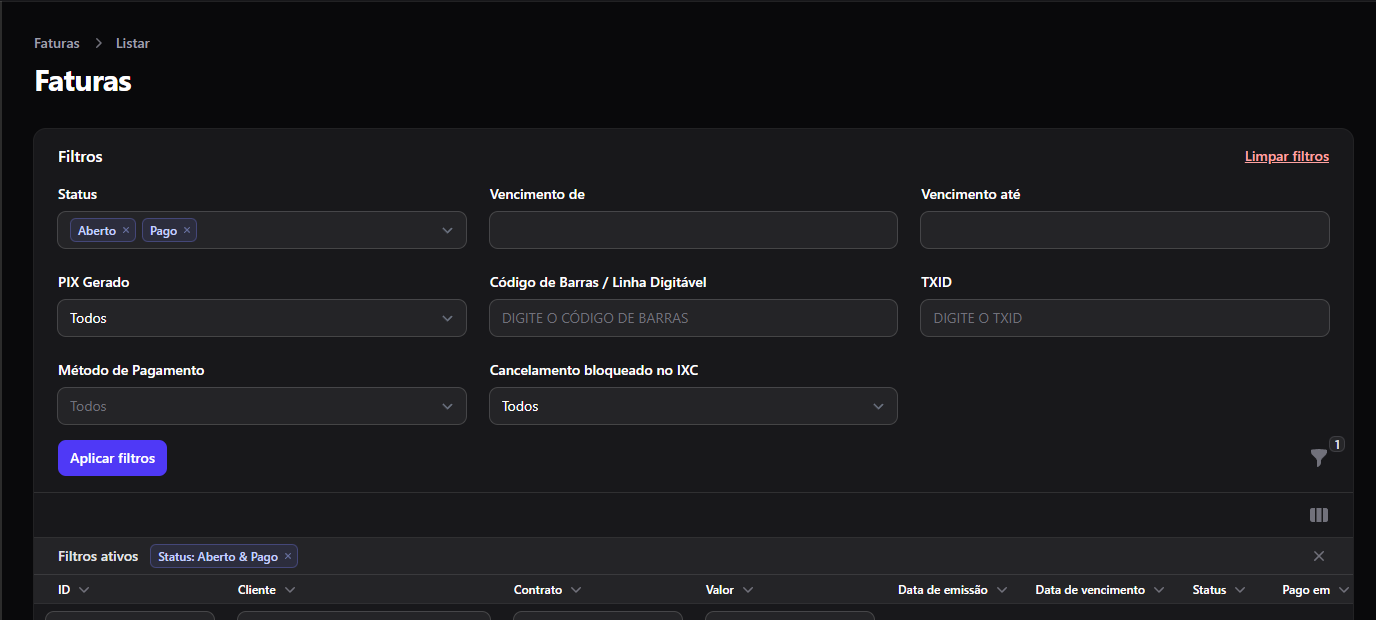Click the Aplicar filtros button
The width and height of the screenshot is (1376, 620).
(112, 458)
